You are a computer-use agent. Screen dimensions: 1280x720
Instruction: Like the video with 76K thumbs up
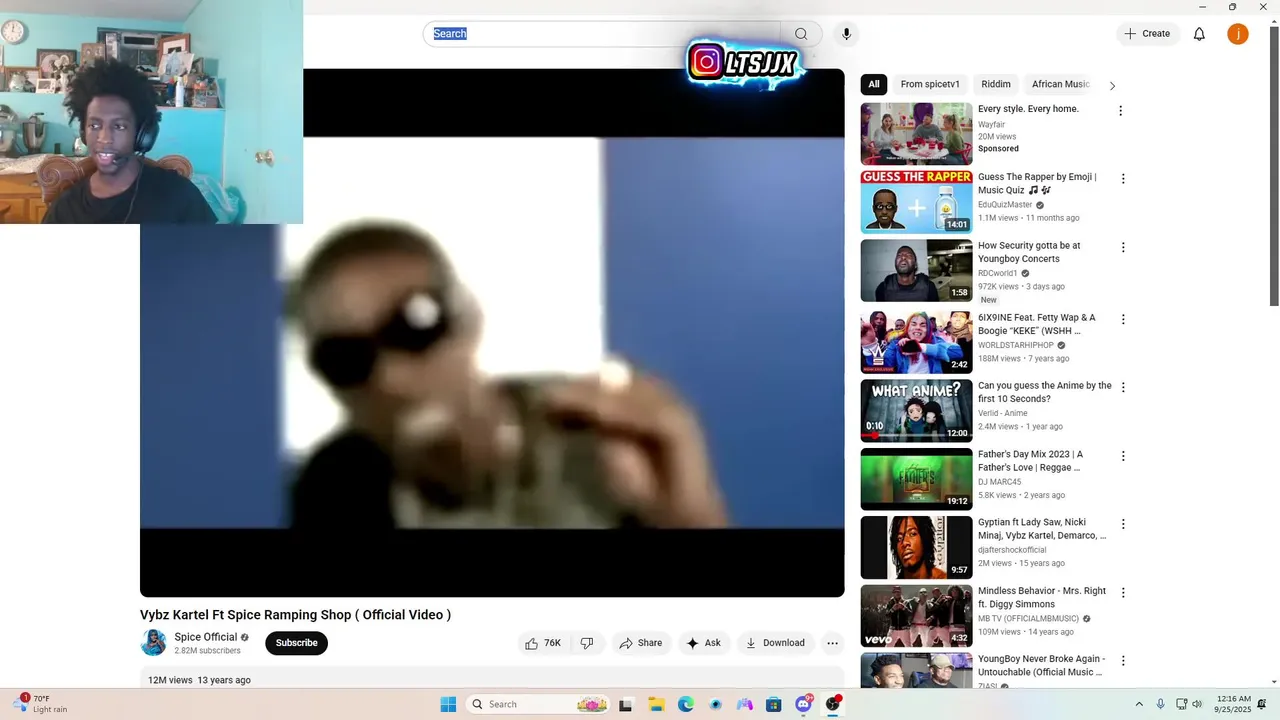(x=543, y=643)
